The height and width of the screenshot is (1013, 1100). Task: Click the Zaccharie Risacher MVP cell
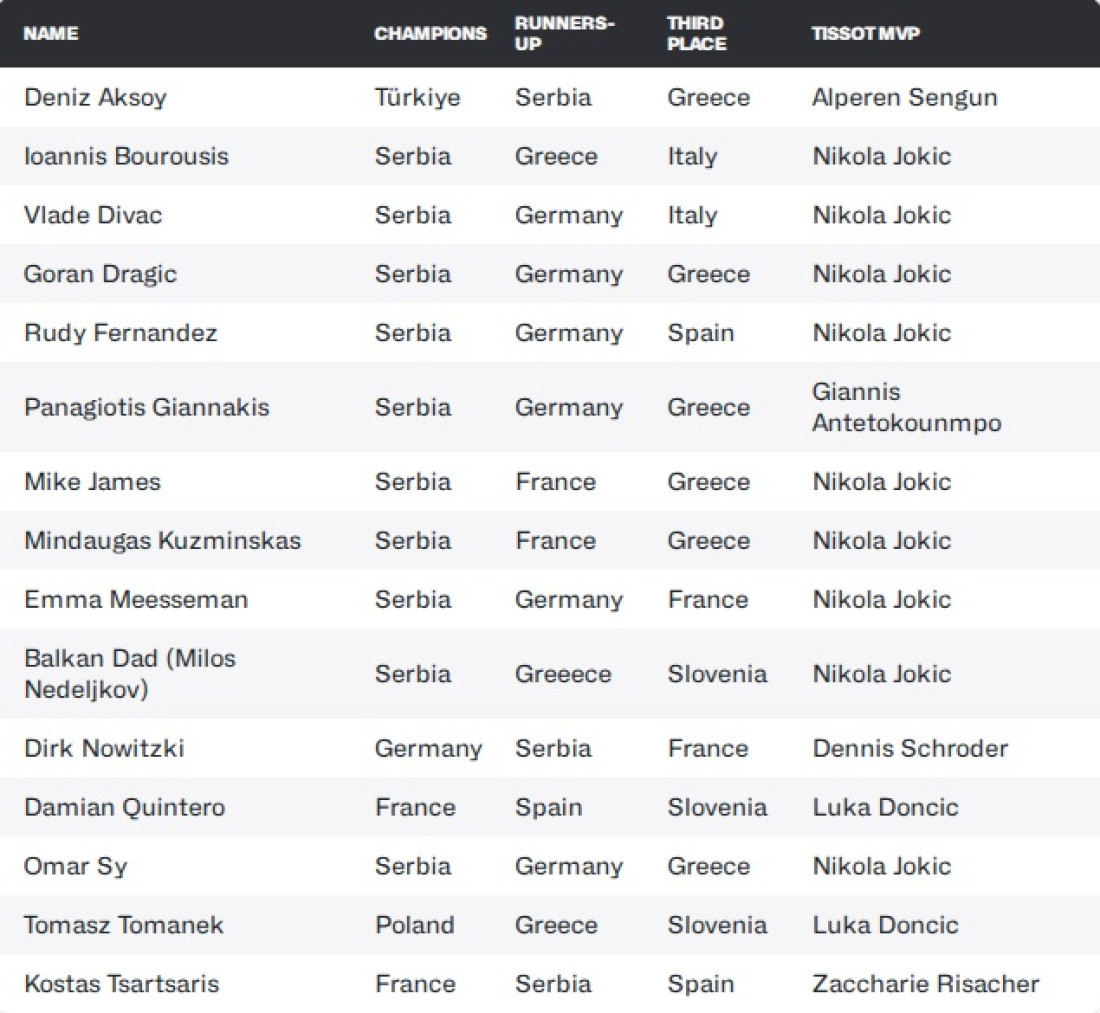[x=926, y=984]
